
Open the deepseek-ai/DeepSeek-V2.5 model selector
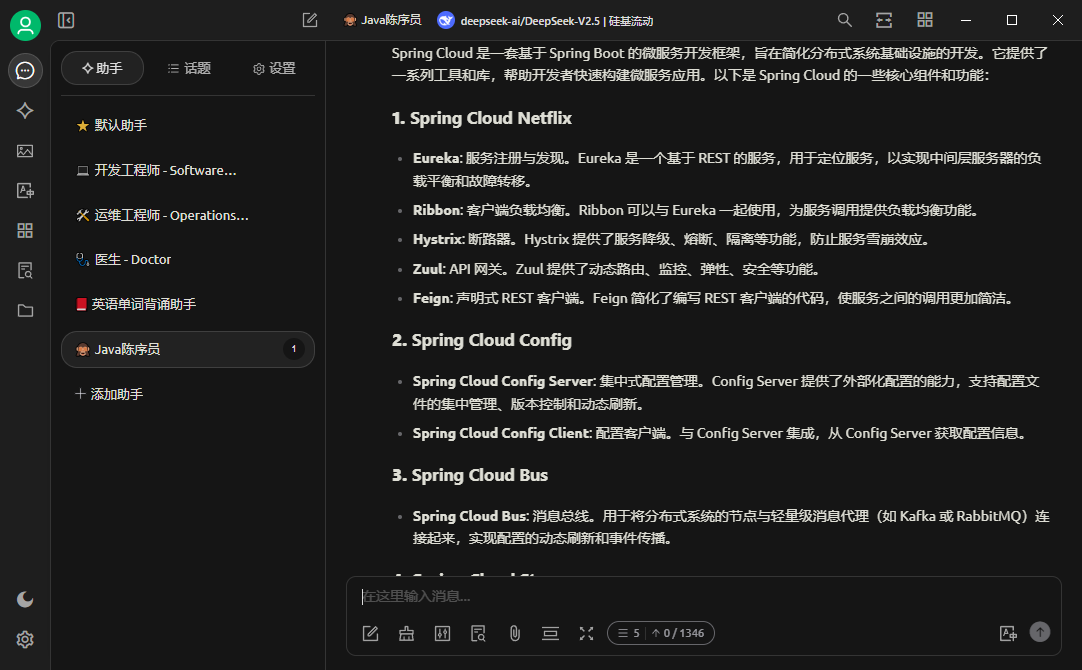coord(545,20)
